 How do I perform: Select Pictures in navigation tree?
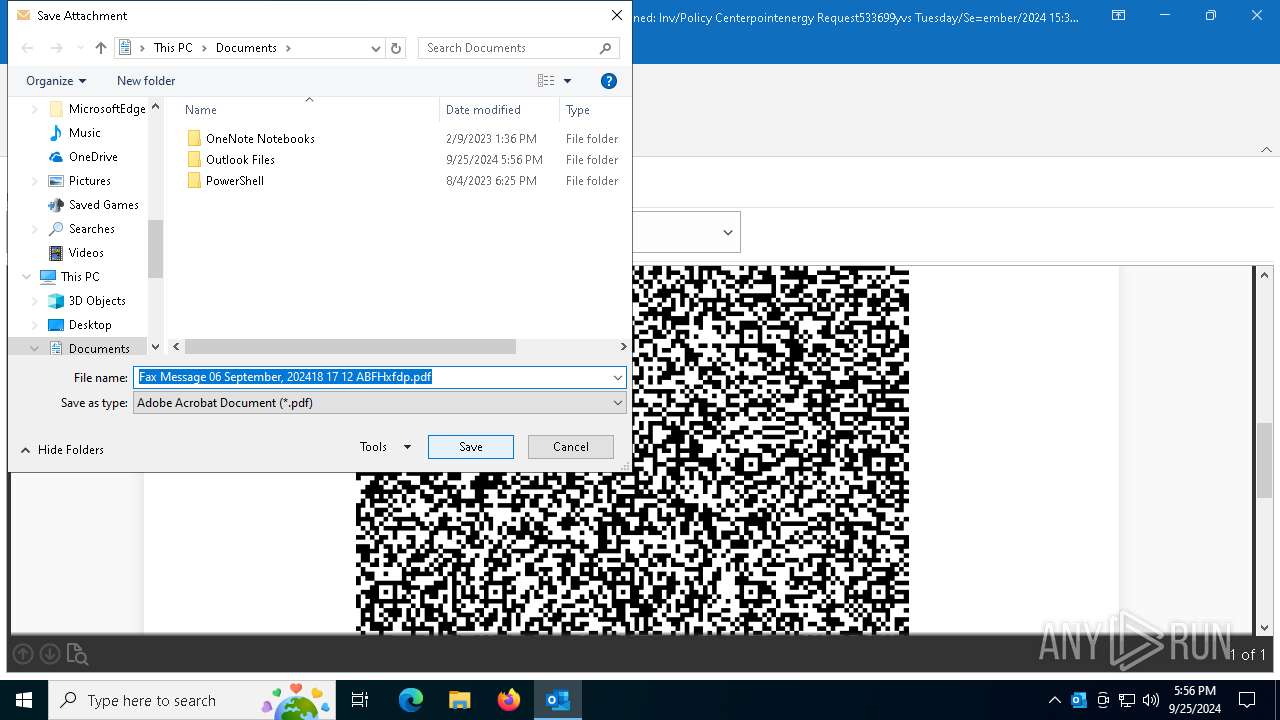coord(80,181)
